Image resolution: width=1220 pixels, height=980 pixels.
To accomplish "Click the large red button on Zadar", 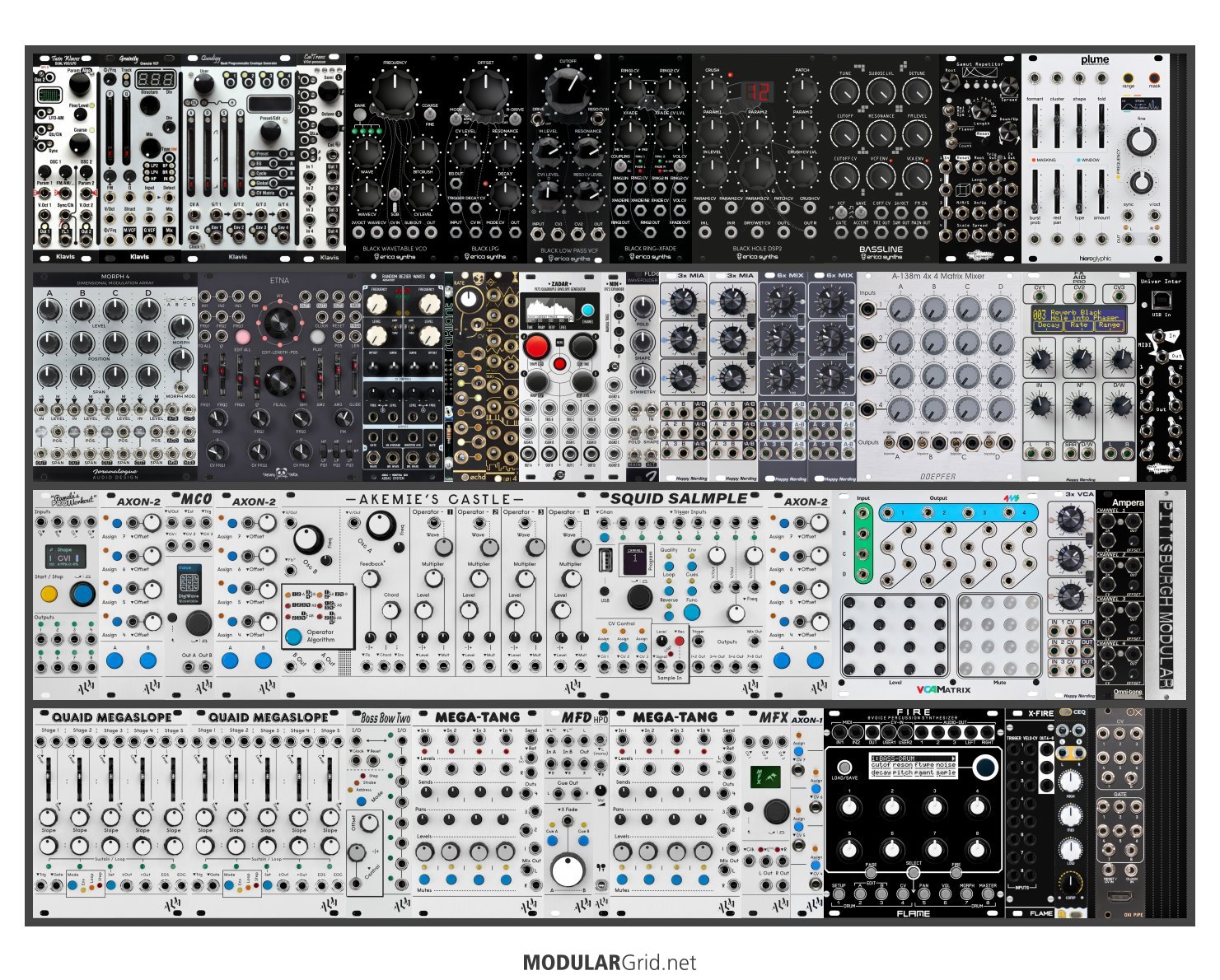I will coord(538,347).
